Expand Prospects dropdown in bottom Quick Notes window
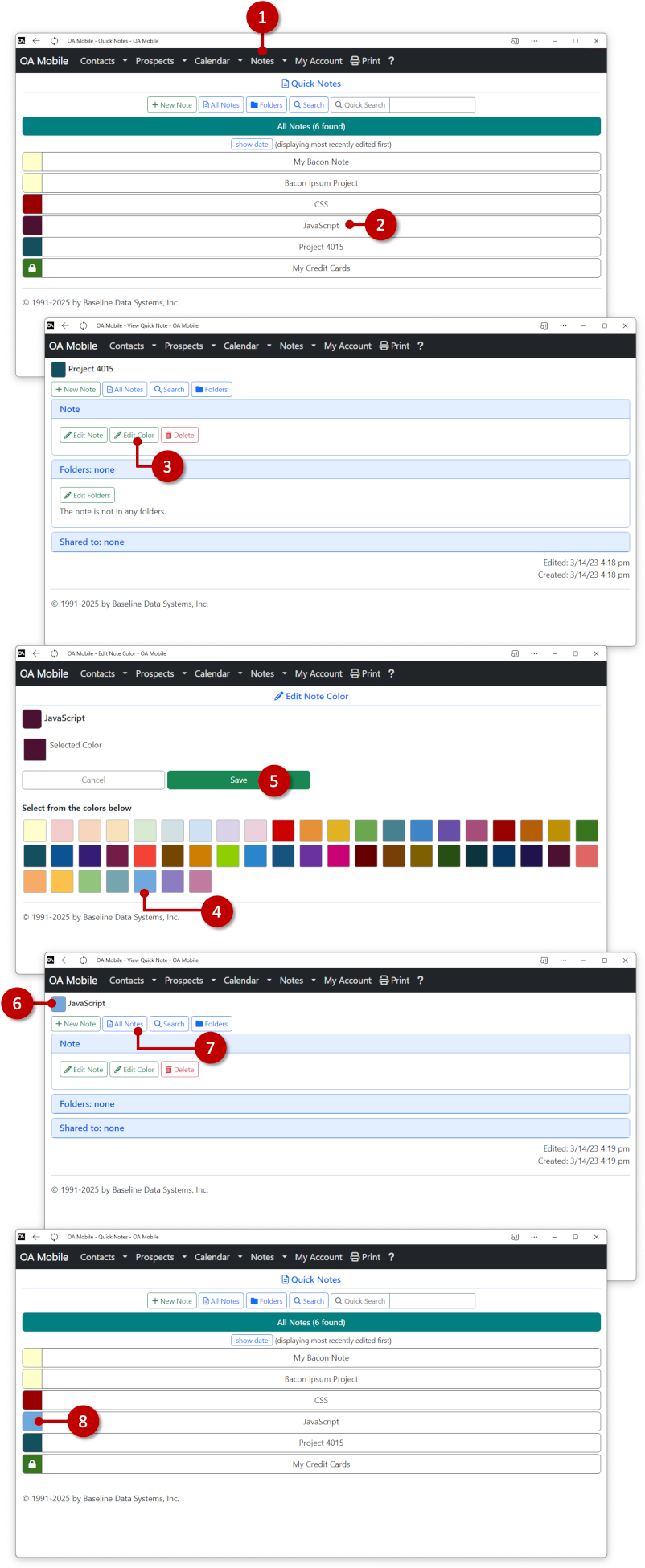Viewport: 645px width, 1568px height. (161, 1257)
